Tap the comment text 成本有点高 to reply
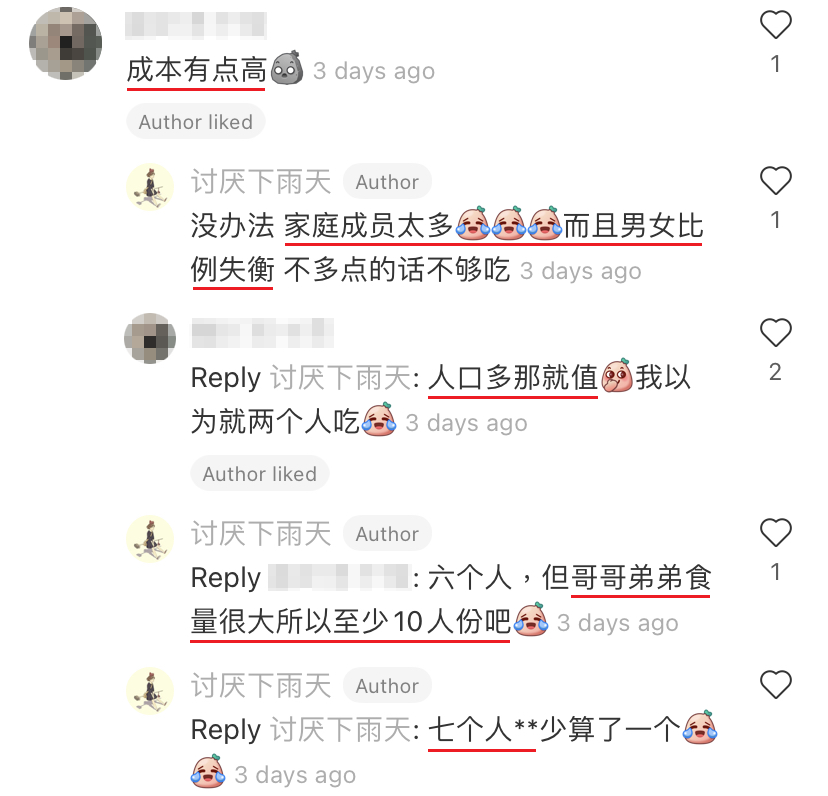Viewport: 828px width, 796px height. (x=196, y=70)
